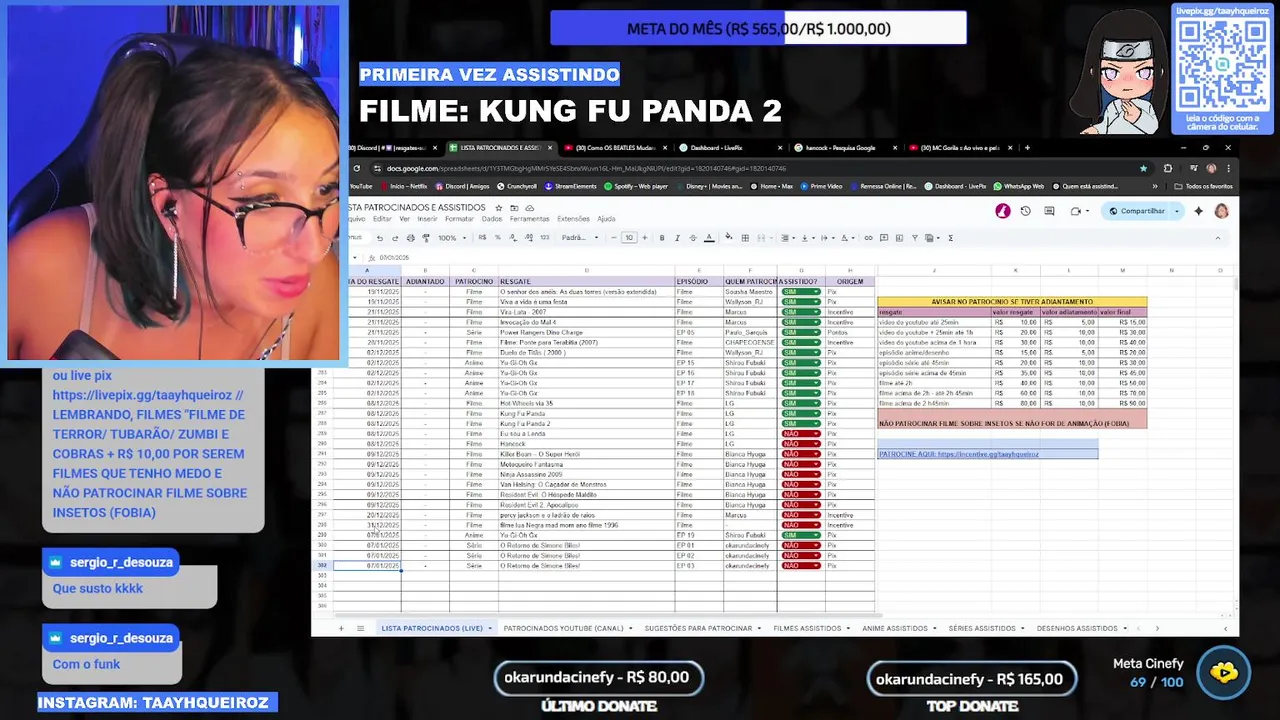Click the Meet camera icon

(x=1076, y=211)
